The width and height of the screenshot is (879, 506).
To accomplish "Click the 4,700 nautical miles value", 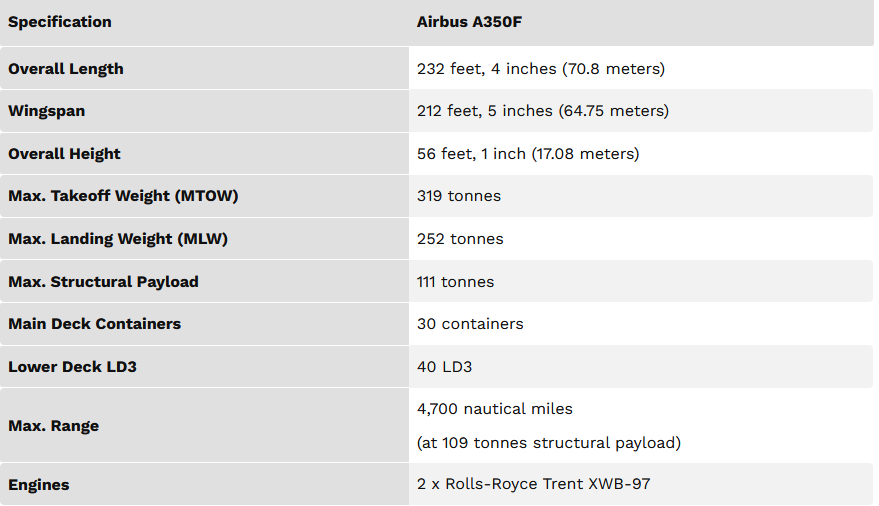I will (x=495, y=408).
